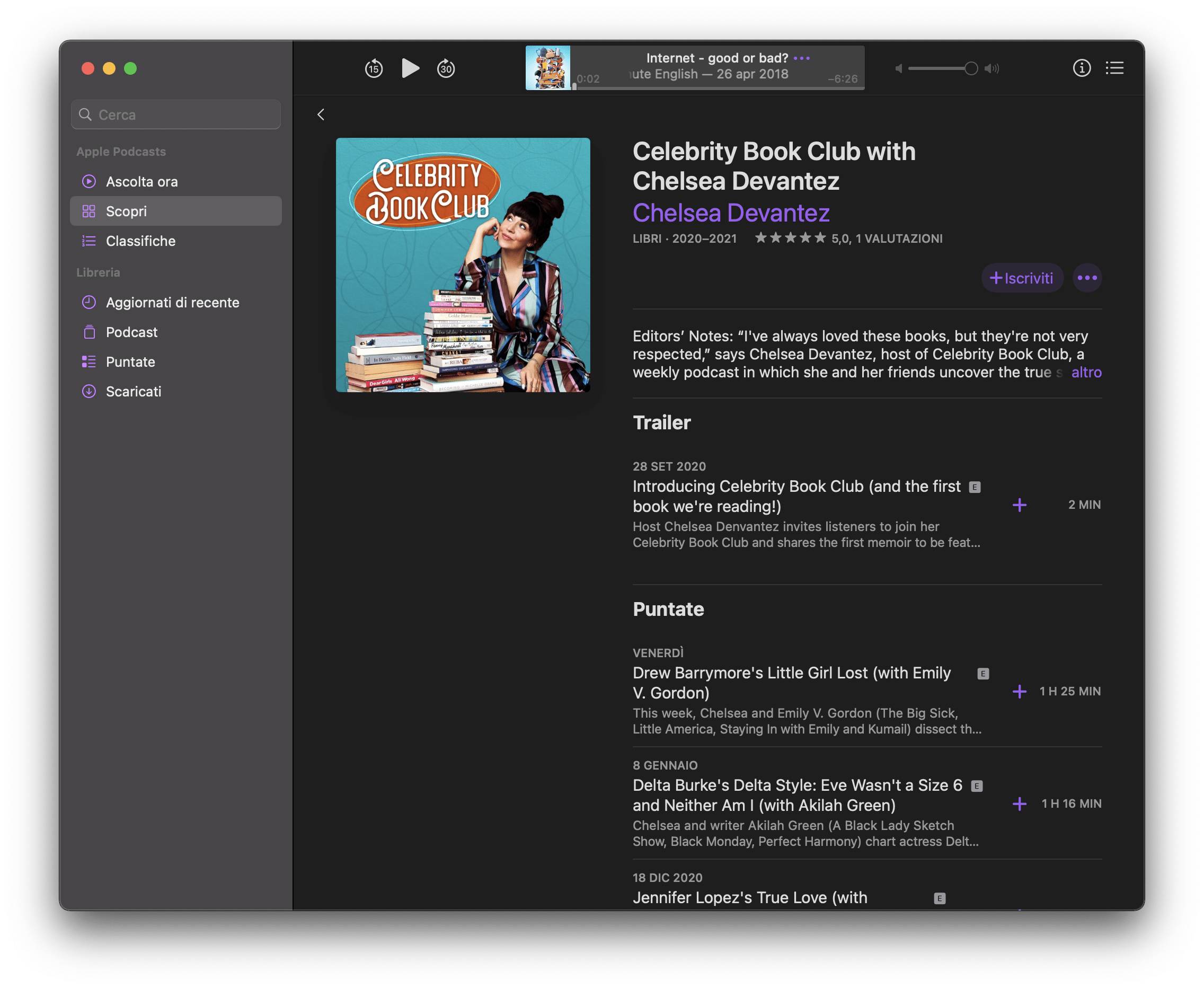
Task: Click the 'VENERDÌ' date label
Action: pos(658,653)
